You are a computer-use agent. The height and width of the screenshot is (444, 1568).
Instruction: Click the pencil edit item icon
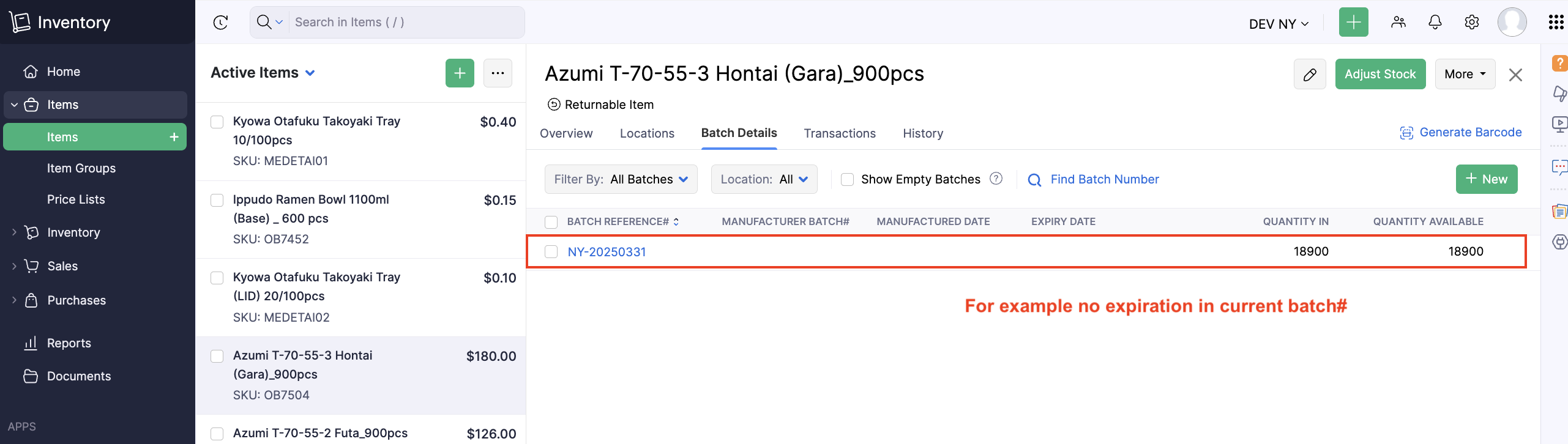pos(1310,75)
